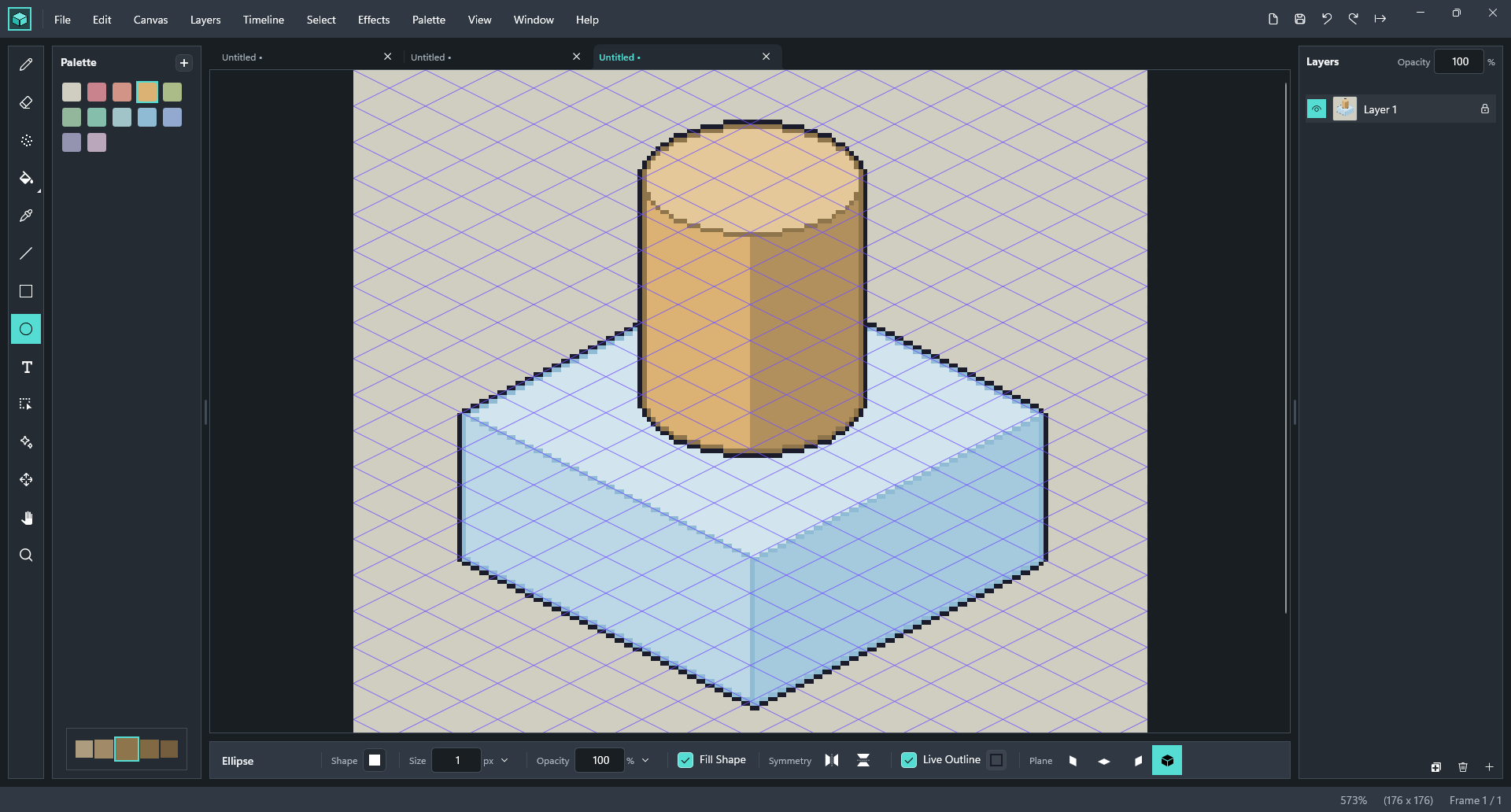Click the Export icon in the title bar
The width and height of the screenshot is (1511, 812).
1380,19
